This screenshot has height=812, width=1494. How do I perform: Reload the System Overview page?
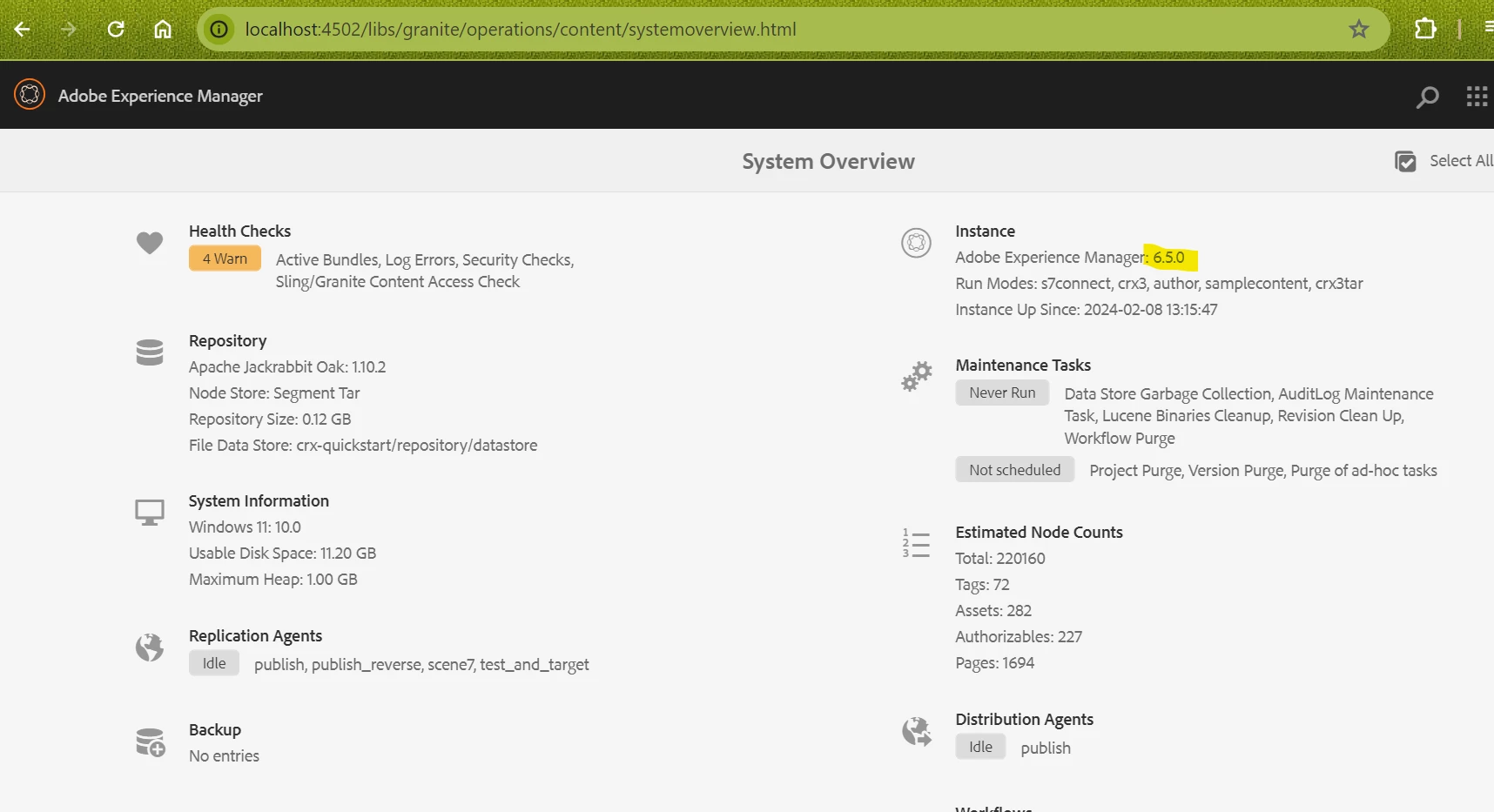point(116,30)
